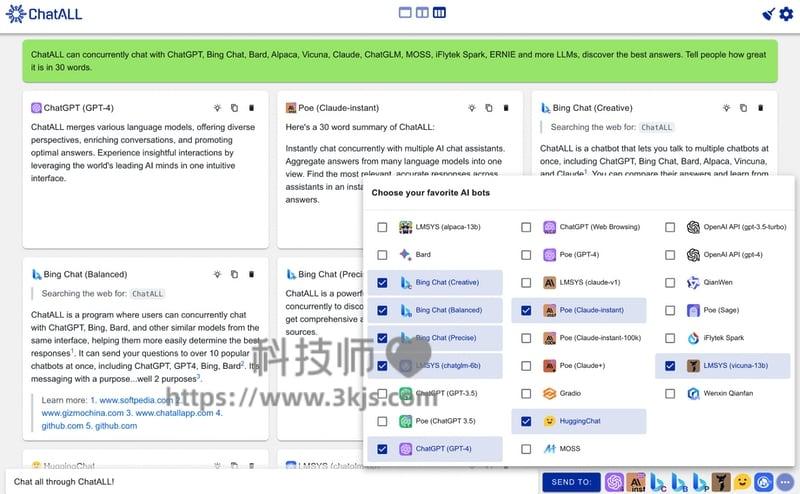Click 'Choose your favorite AI bots' heading
800x494 pixels.
click(431, 192)
